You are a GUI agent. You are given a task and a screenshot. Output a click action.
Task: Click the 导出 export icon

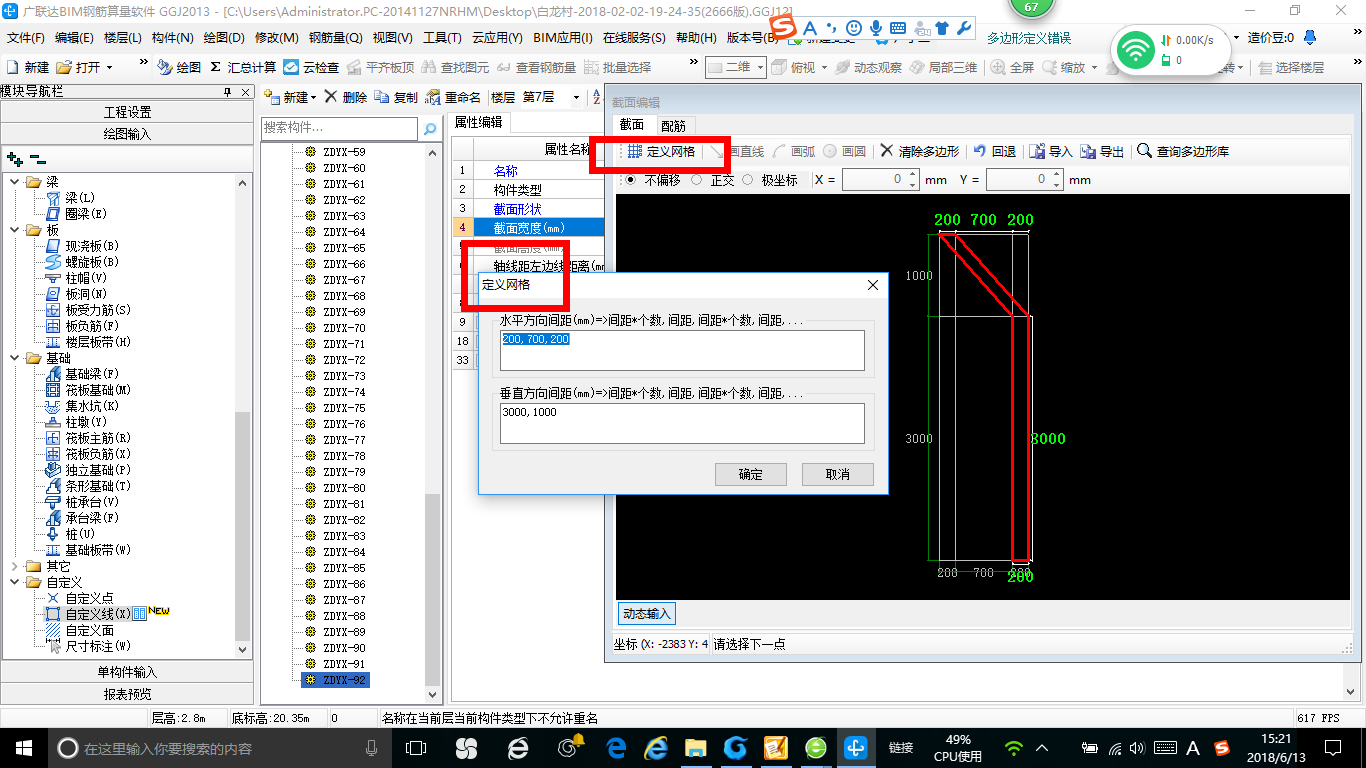(x=1102, y=152)
